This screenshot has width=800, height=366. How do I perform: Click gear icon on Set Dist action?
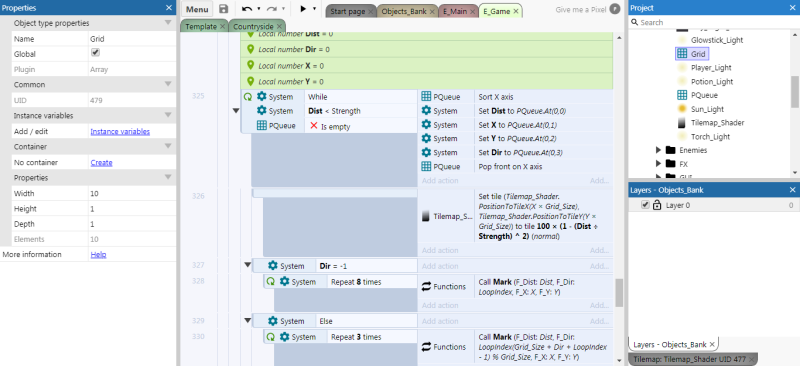(426, 111)
